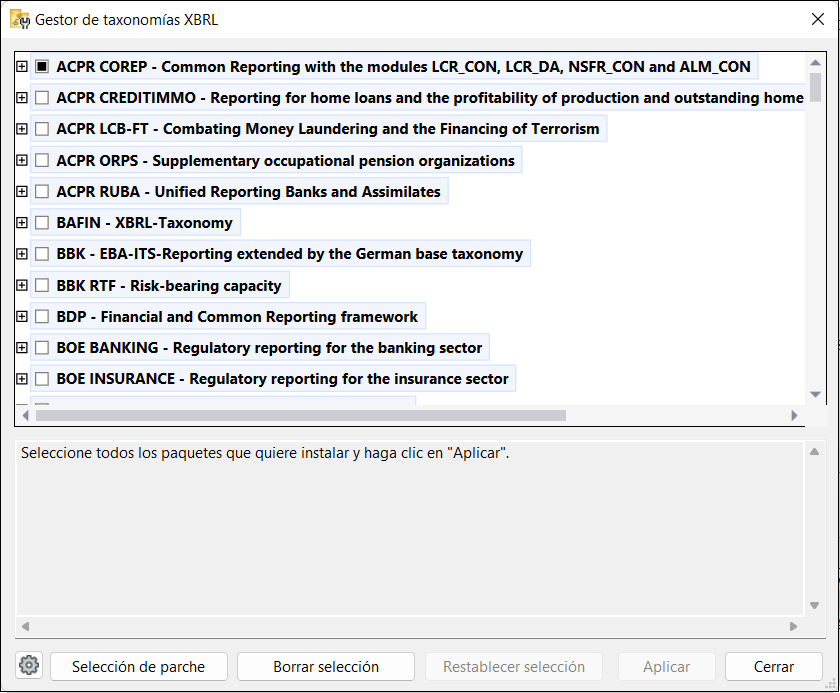
Task: Expand the BOE INSURANCE tree node
Action: tap(21, 379)
